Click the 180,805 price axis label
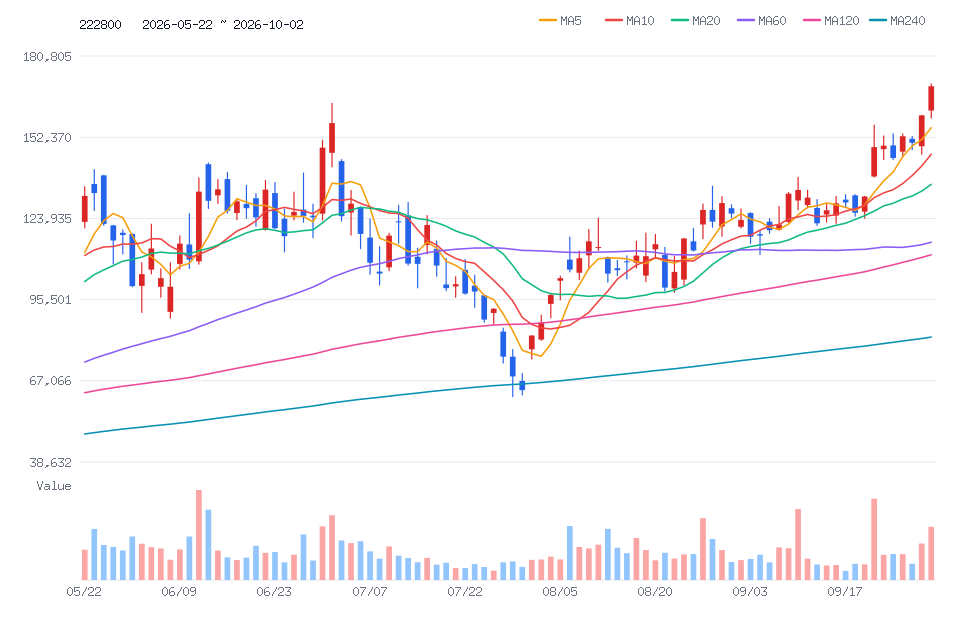 point(47,56)
